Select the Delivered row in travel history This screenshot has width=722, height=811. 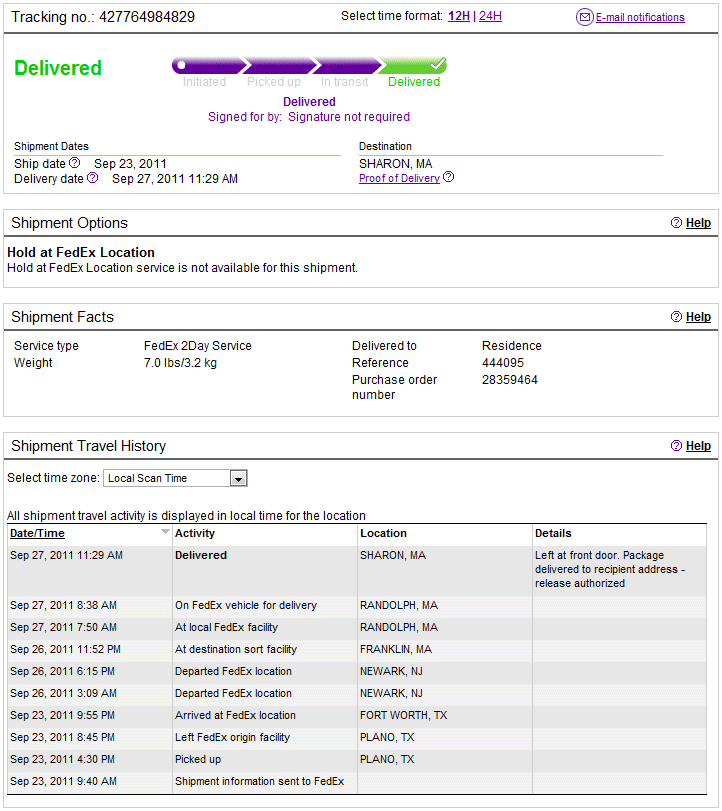click(x=357, y=569)
